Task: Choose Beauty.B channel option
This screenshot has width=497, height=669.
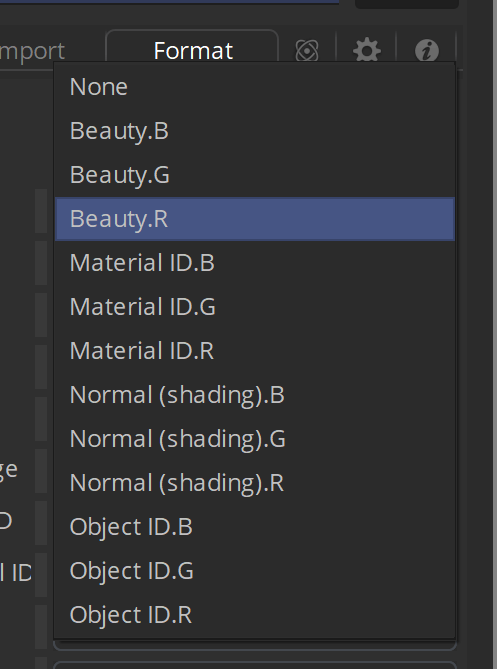Action: pos(255,131)
